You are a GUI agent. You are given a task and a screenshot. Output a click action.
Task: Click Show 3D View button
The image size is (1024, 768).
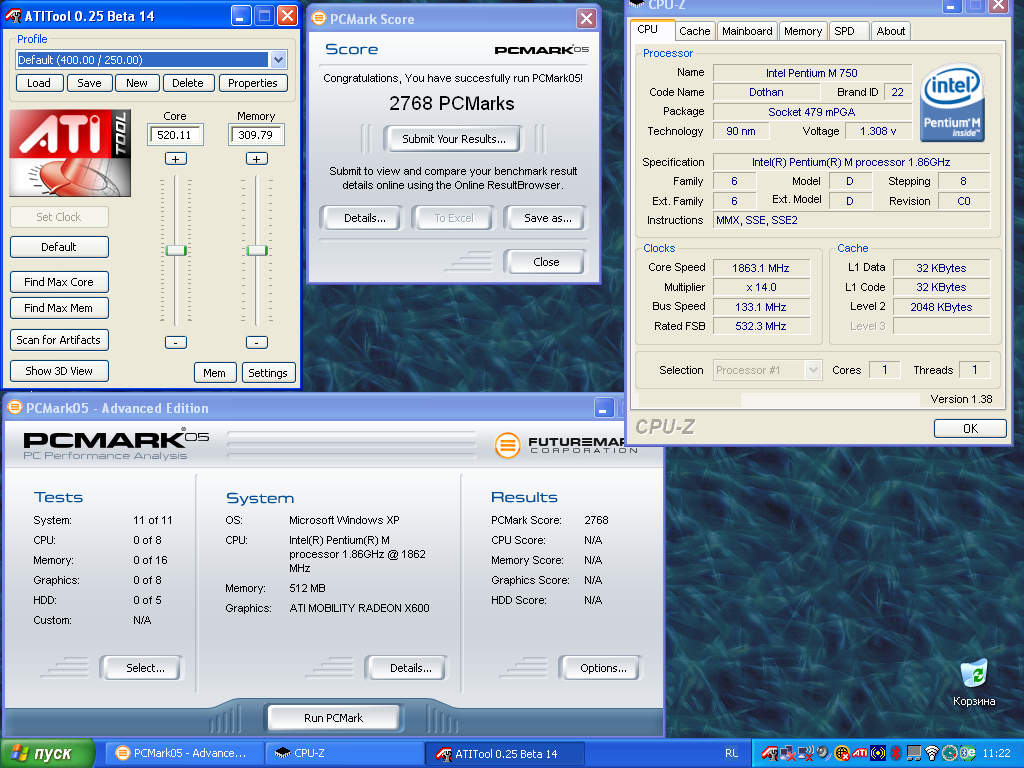point(59,371)
